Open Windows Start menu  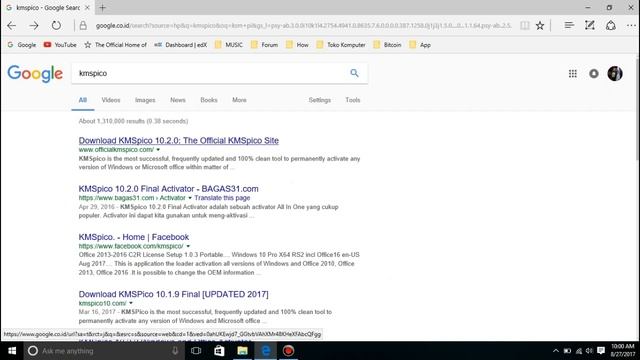pos(12,351)
